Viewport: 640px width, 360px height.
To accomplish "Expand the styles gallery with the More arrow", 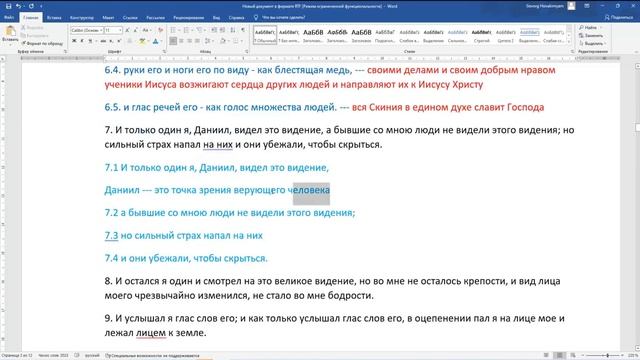I will 569,42.
